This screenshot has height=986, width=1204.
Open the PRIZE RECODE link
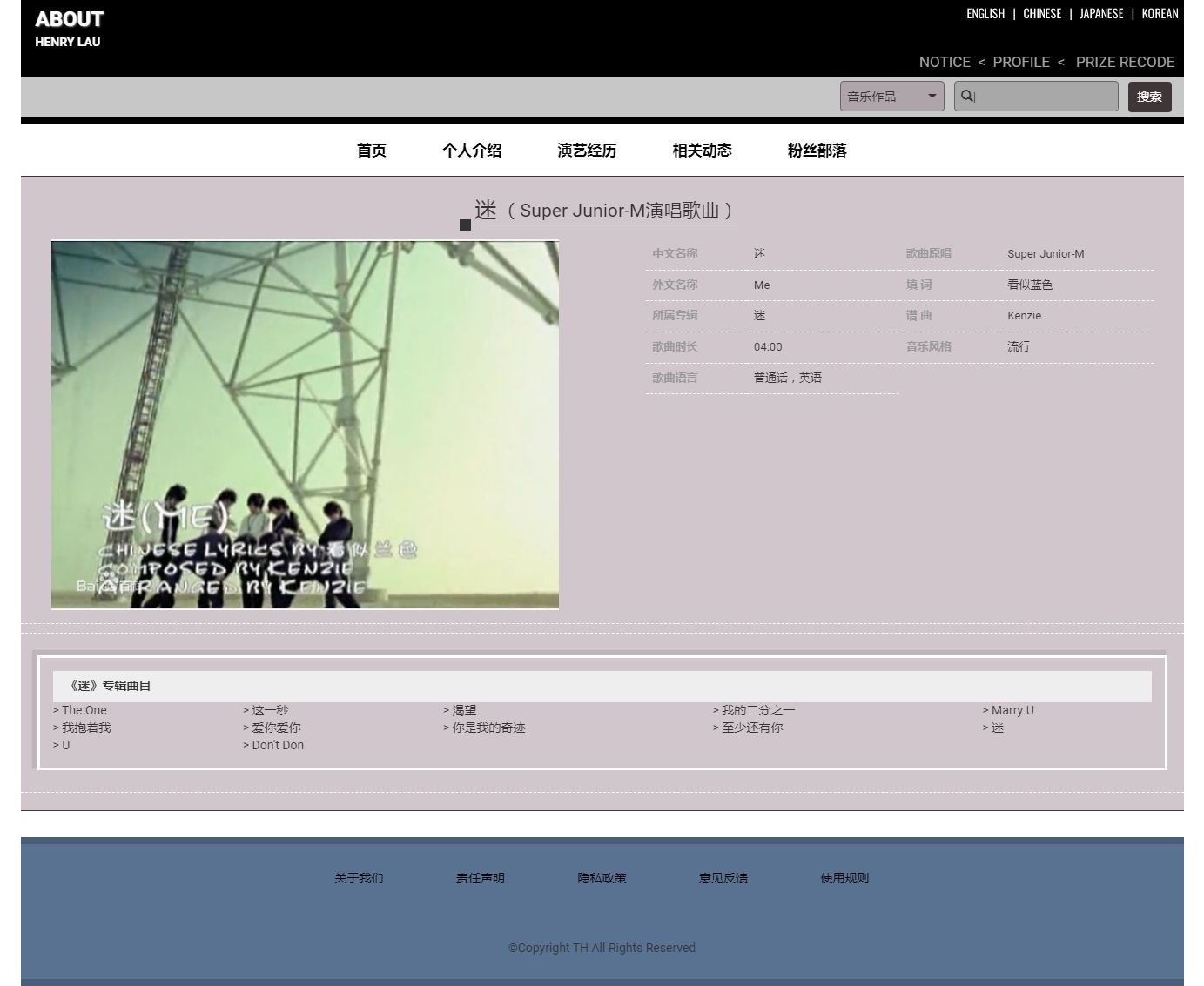click(1125, 62)
